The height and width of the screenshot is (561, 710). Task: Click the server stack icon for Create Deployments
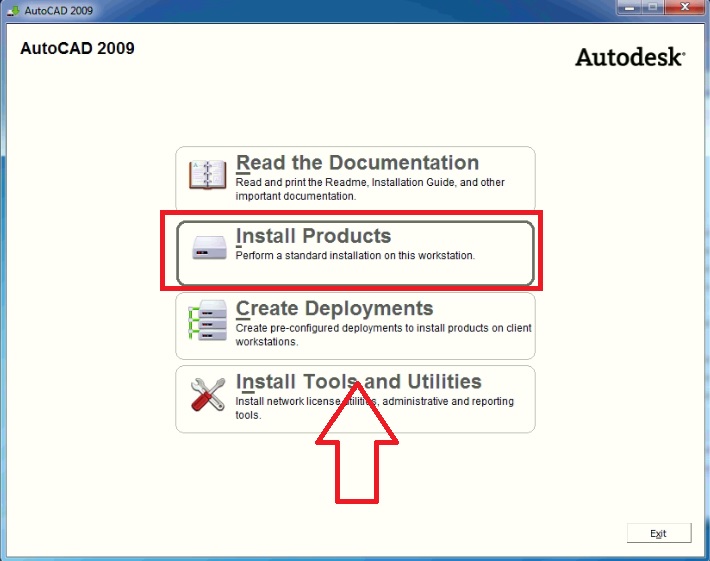pyautogui.click(x=208, y=321)
